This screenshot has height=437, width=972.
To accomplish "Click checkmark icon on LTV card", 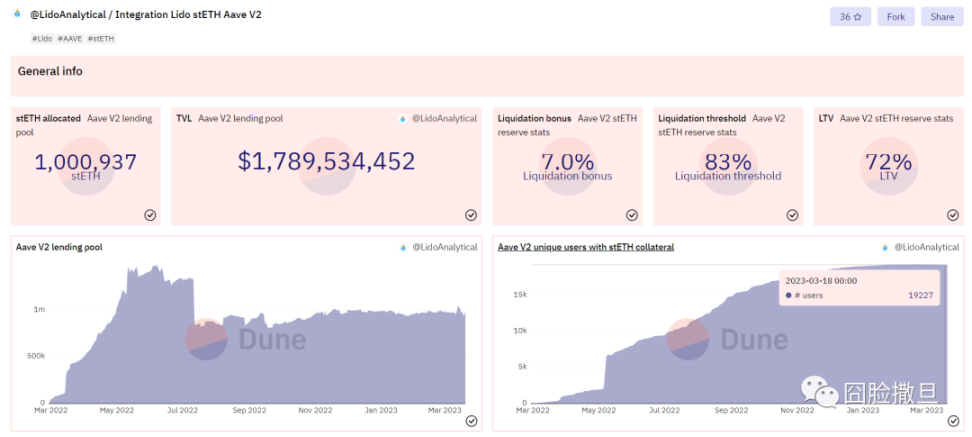I will pyautogui.click(x=952, y=214).
